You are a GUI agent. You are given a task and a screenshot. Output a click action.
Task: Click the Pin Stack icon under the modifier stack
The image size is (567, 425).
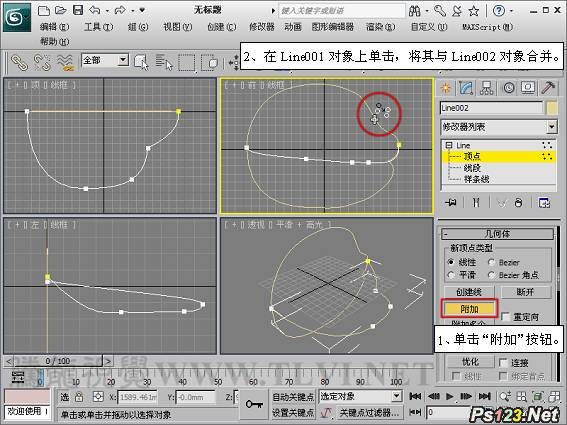click(x=451, y=203)
